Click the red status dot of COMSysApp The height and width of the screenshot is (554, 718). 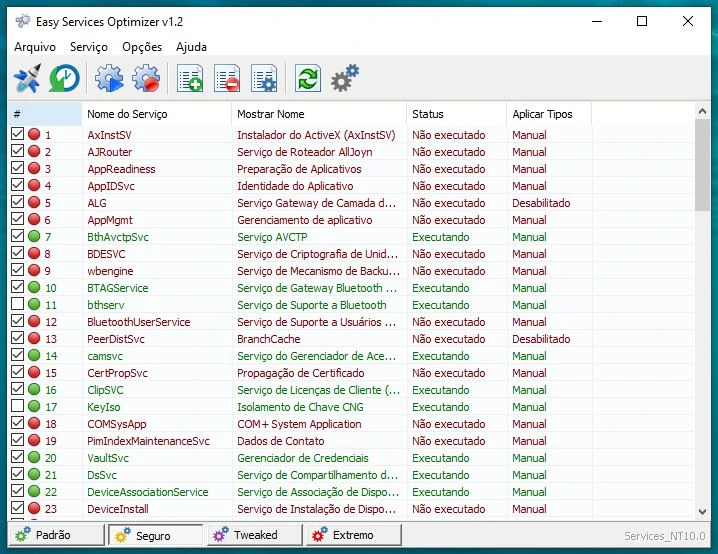tap(34, 423)
